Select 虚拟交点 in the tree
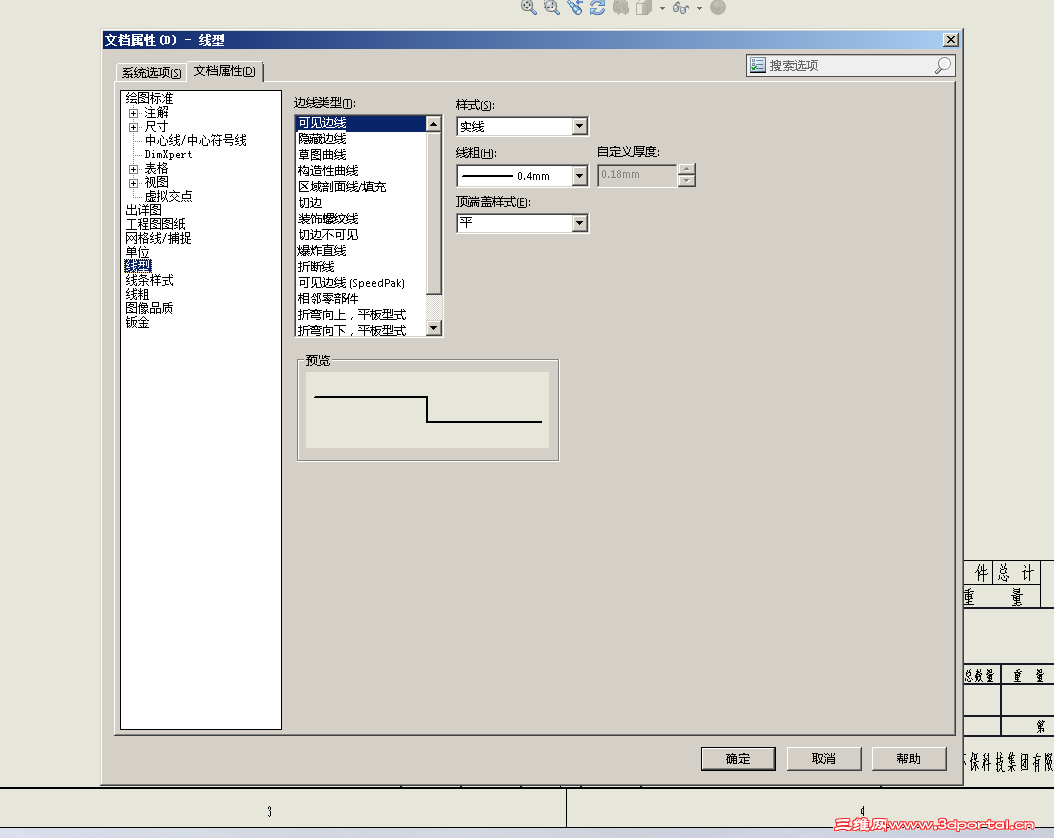 169,196
